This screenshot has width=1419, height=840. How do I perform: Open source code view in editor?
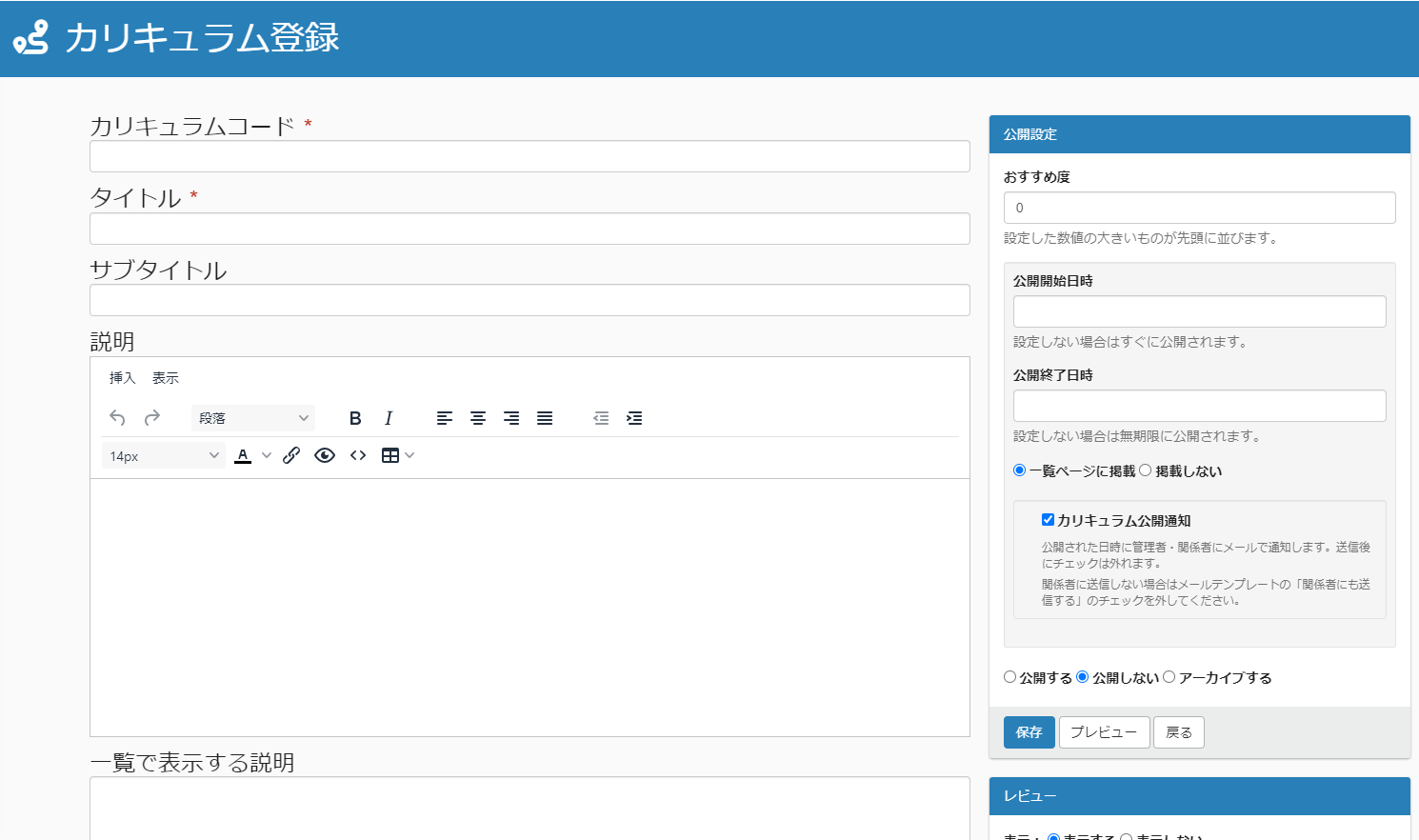click(x=358, y=455)
